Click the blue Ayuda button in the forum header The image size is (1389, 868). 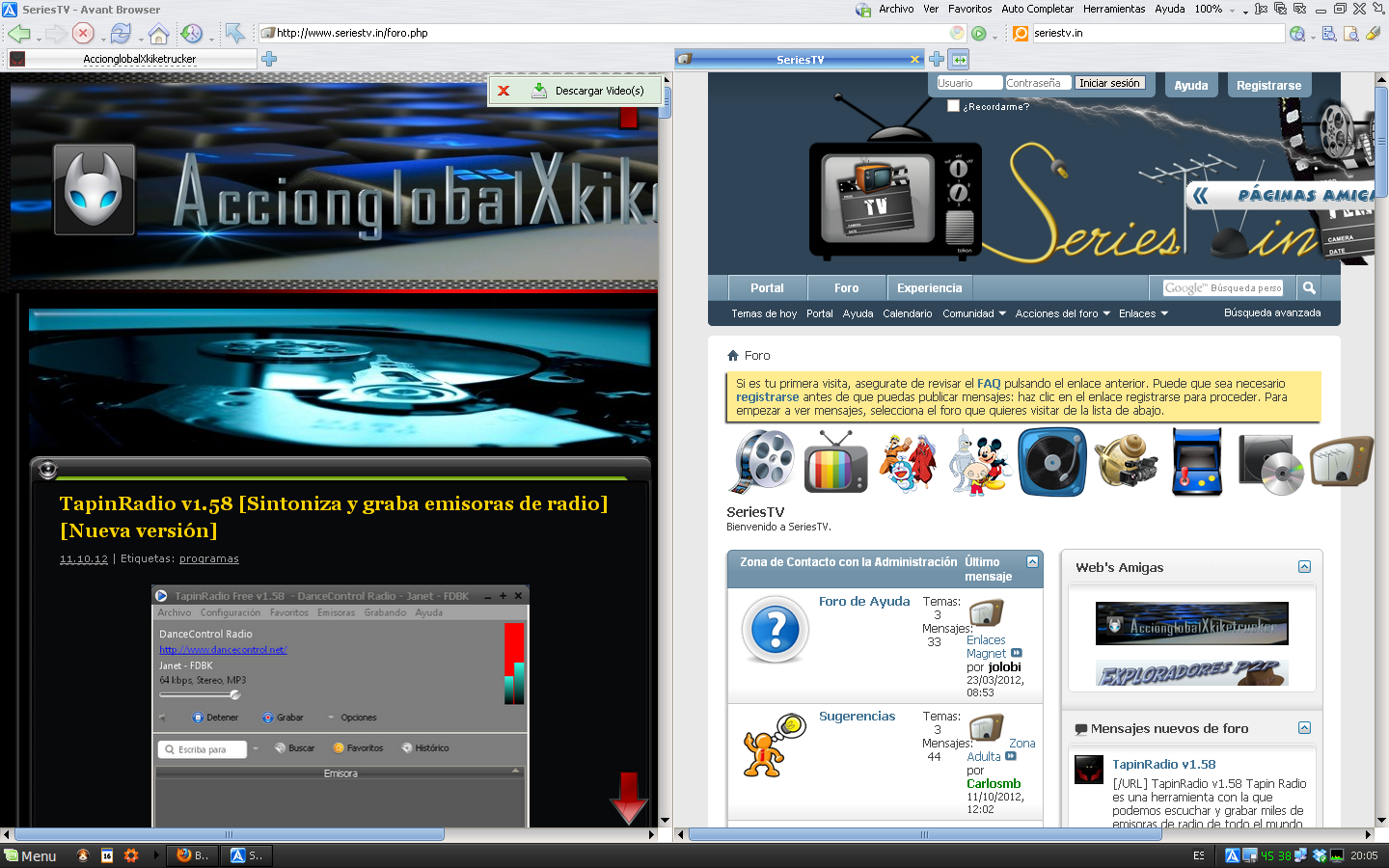1190,85
